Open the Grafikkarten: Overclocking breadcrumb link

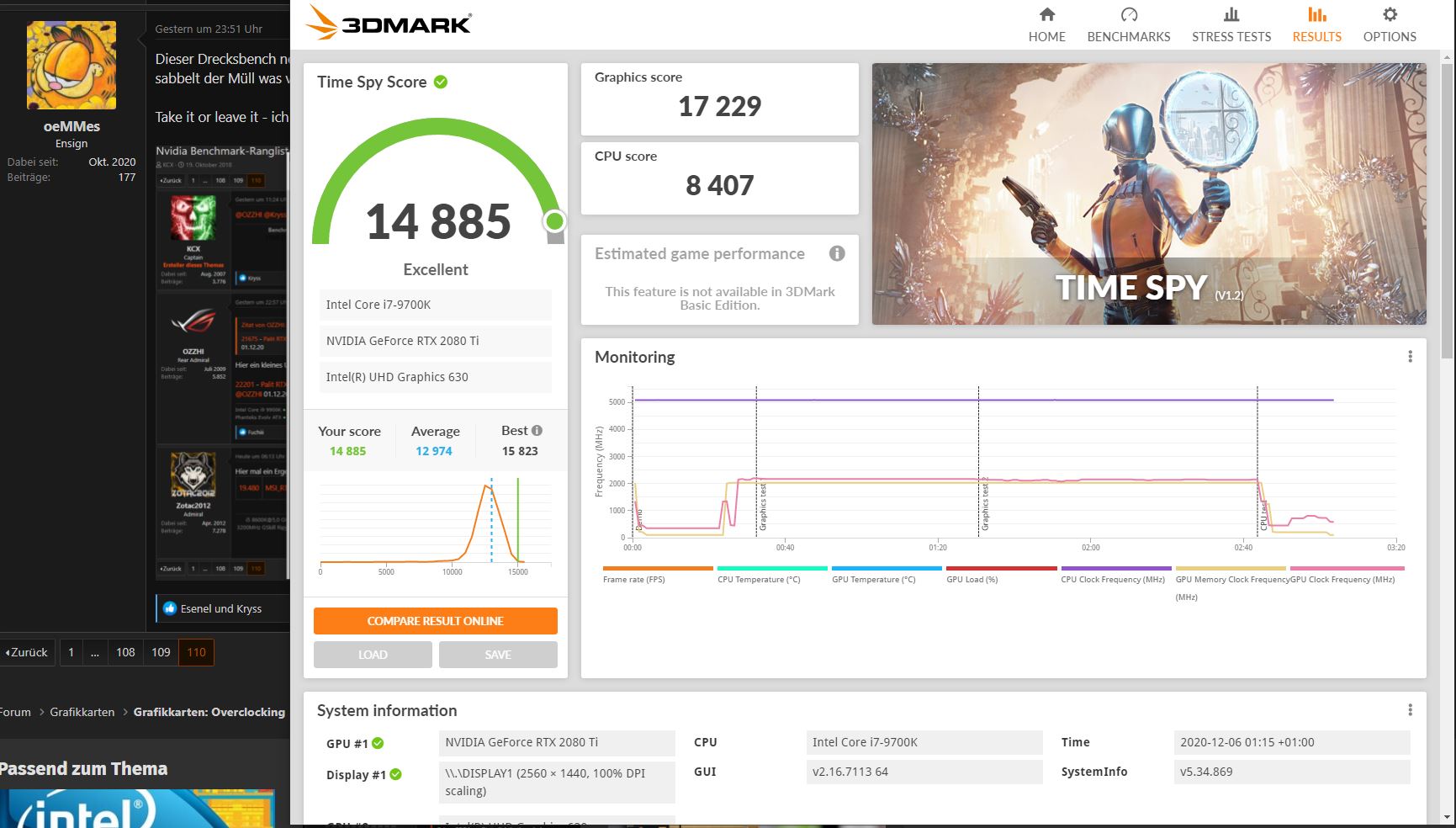click(x=209, y=712)
